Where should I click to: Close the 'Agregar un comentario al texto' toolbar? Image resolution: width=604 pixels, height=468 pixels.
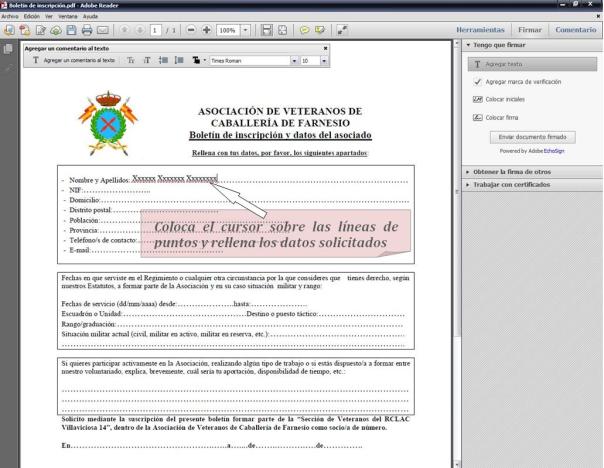[326, 48]
